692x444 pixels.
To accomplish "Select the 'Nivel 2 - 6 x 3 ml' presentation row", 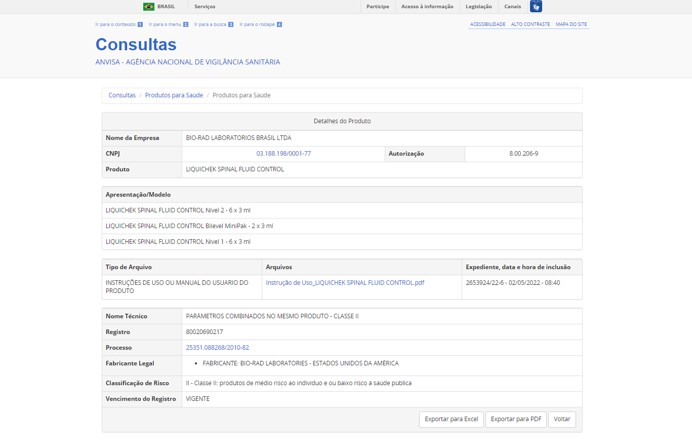I will coord(342,211).
